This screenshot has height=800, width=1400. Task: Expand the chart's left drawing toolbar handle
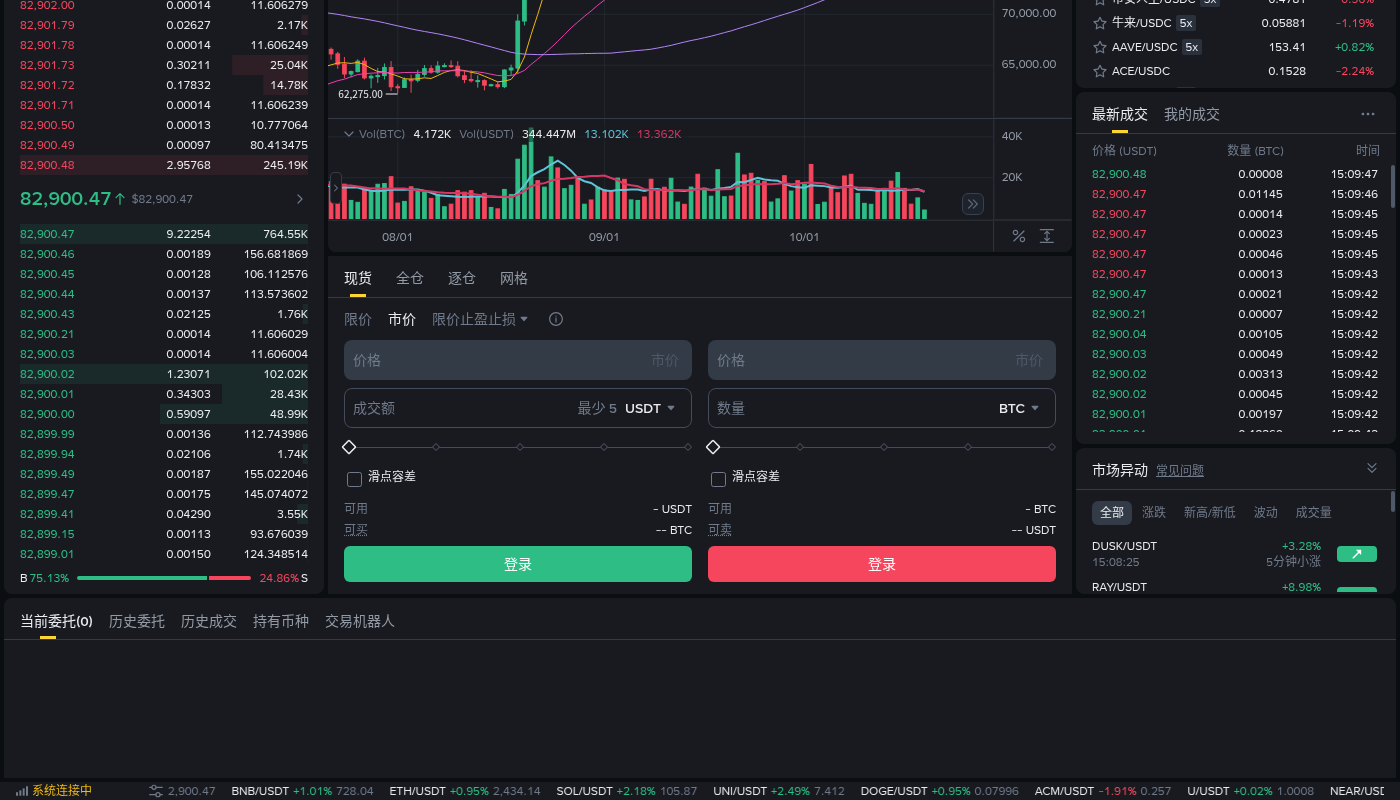click(x=335, y=187)
